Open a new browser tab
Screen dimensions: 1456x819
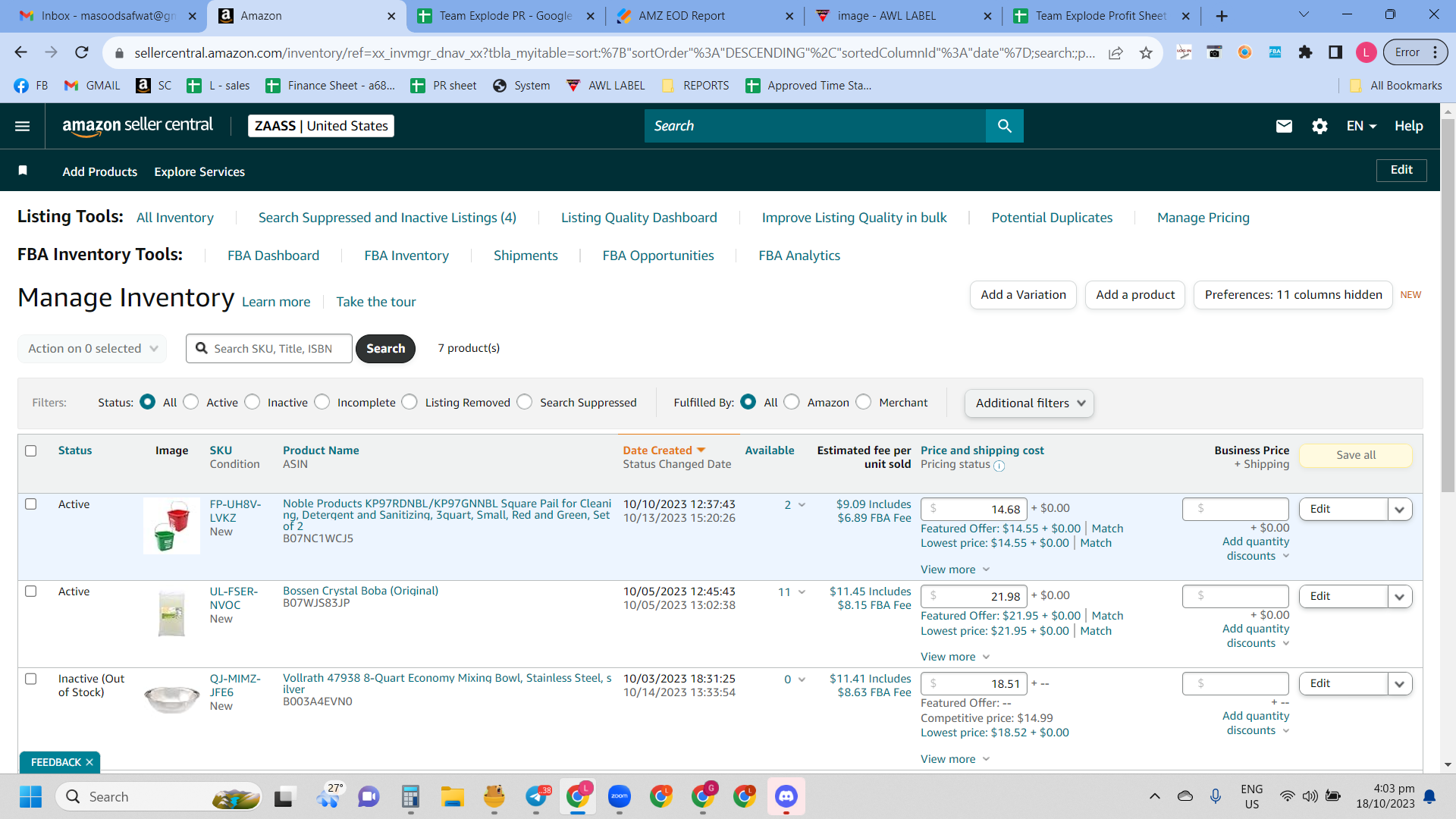click(1222, 16)
